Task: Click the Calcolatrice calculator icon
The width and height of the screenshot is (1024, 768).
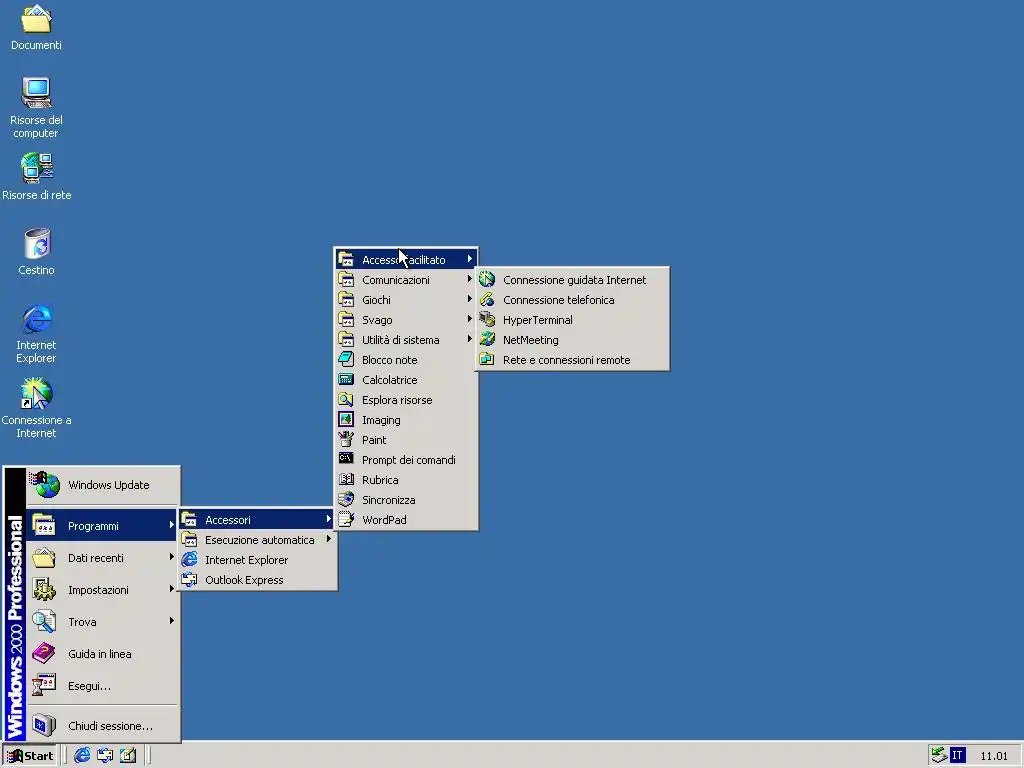Action: (x=346, y=379)
